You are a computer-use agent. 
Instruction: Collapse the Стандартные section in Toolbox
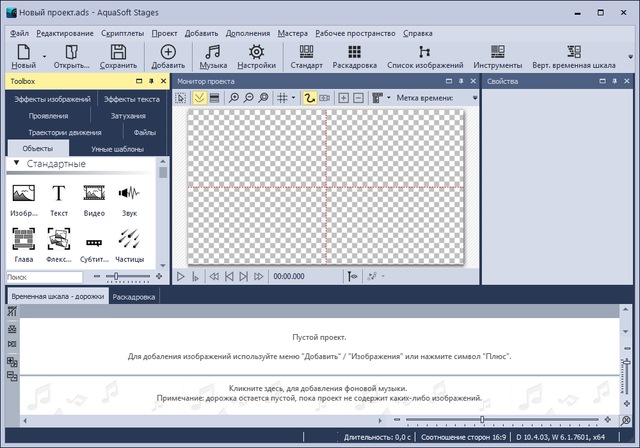tap(17, 164)
